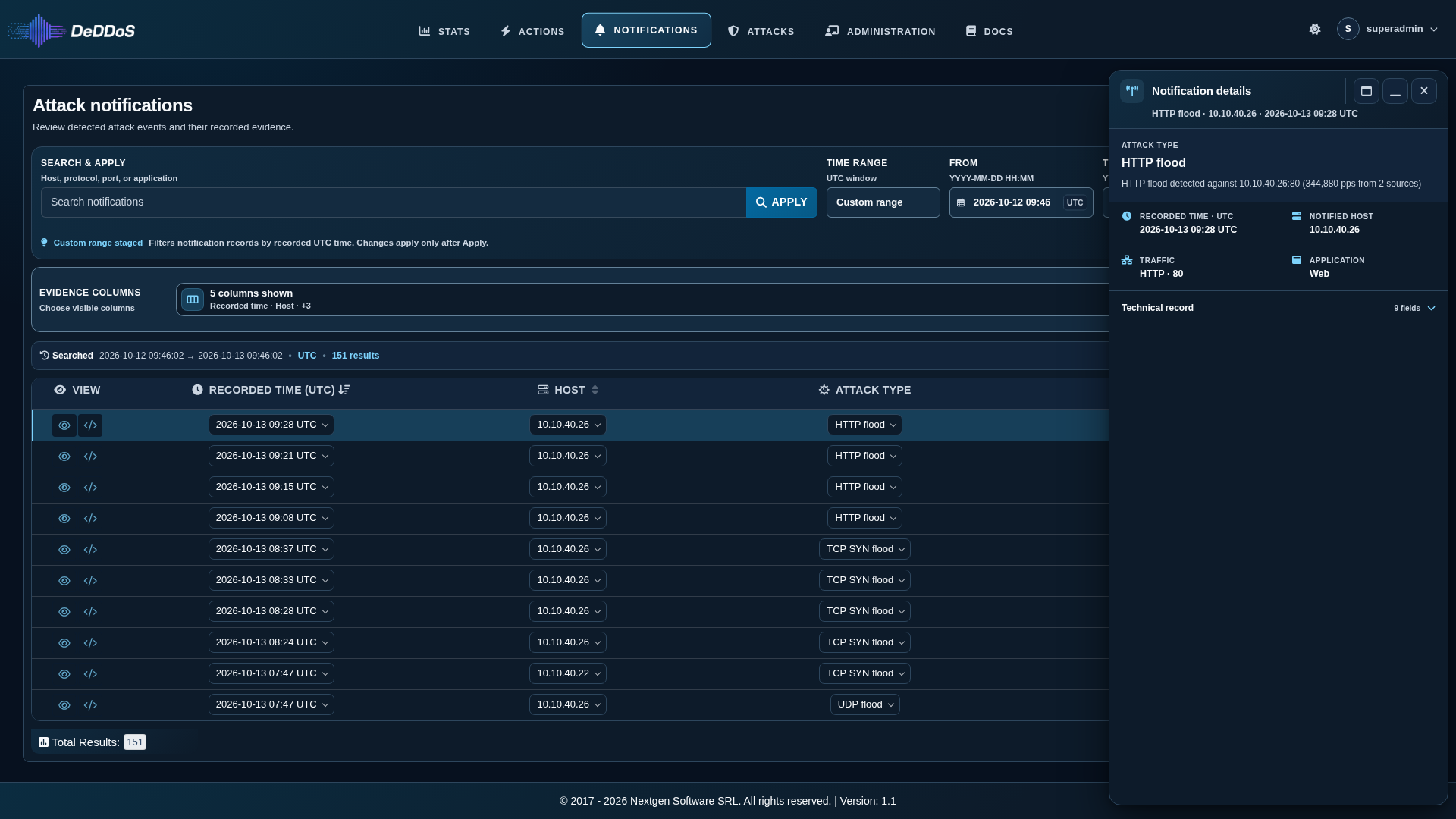Minimize the notification details panel
This screenshot has height=819, width=1456.
tap(1395, 91)
